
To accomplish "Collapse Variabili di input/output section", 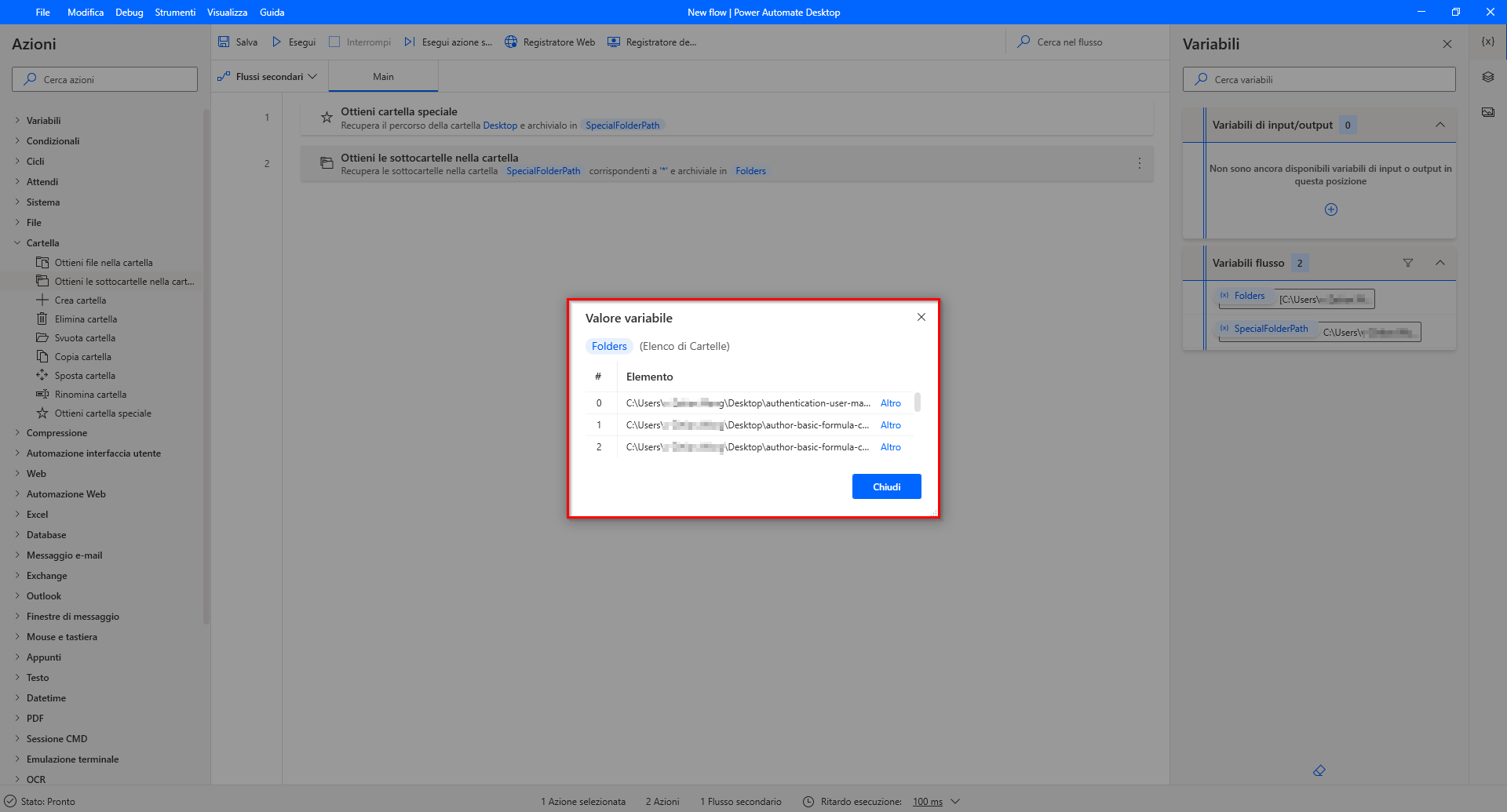I will coord(1440,125).
